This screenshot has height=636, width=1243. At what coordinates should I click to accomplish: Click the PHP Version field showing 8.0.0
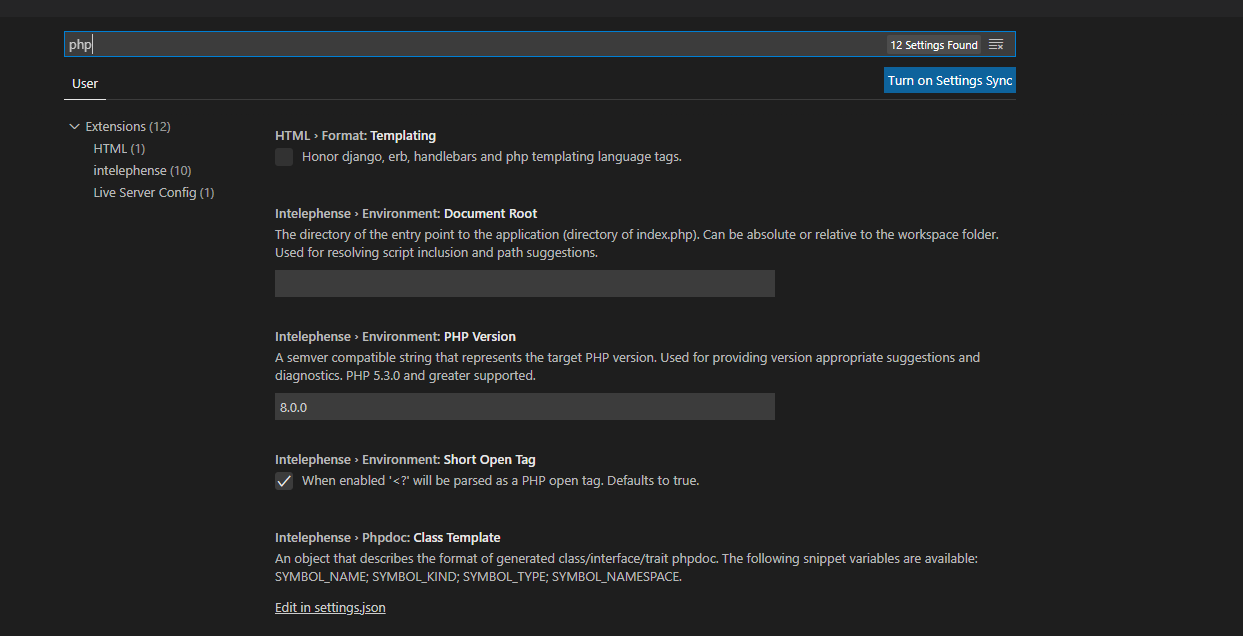[524, 406]
